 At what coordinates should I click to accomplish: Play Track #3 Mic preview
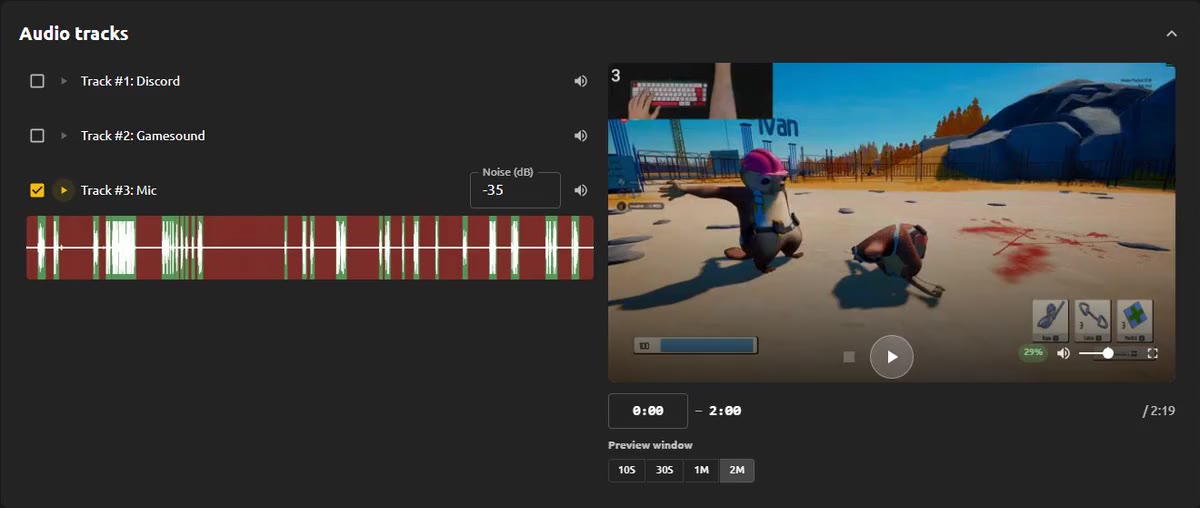click(64, 190)
